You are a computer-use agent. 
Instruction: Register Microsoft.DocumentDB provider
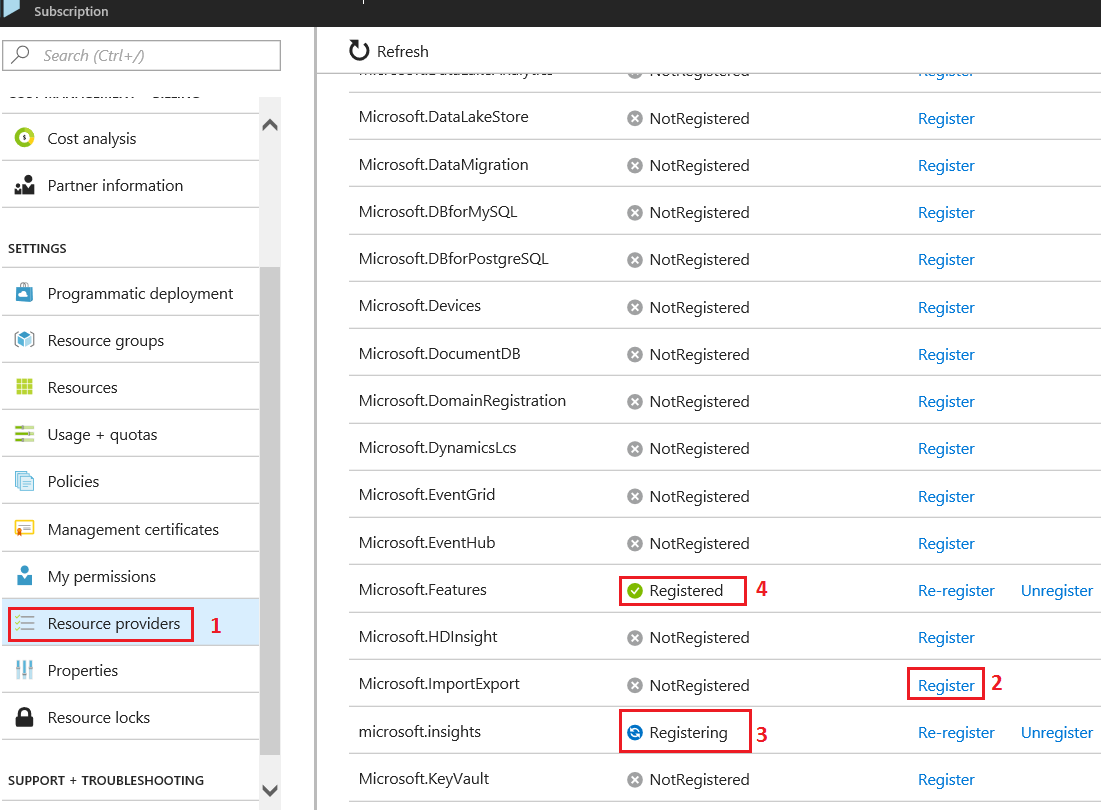pos(946,354)
